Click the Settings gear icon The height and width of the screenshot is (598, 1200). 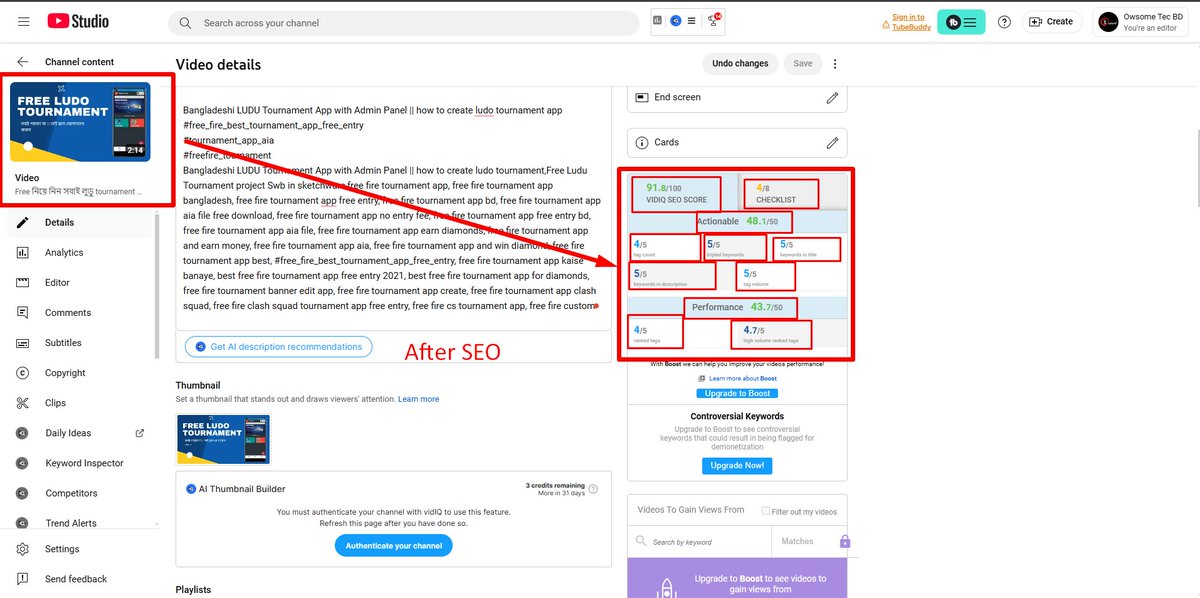(x=23, y=549)
